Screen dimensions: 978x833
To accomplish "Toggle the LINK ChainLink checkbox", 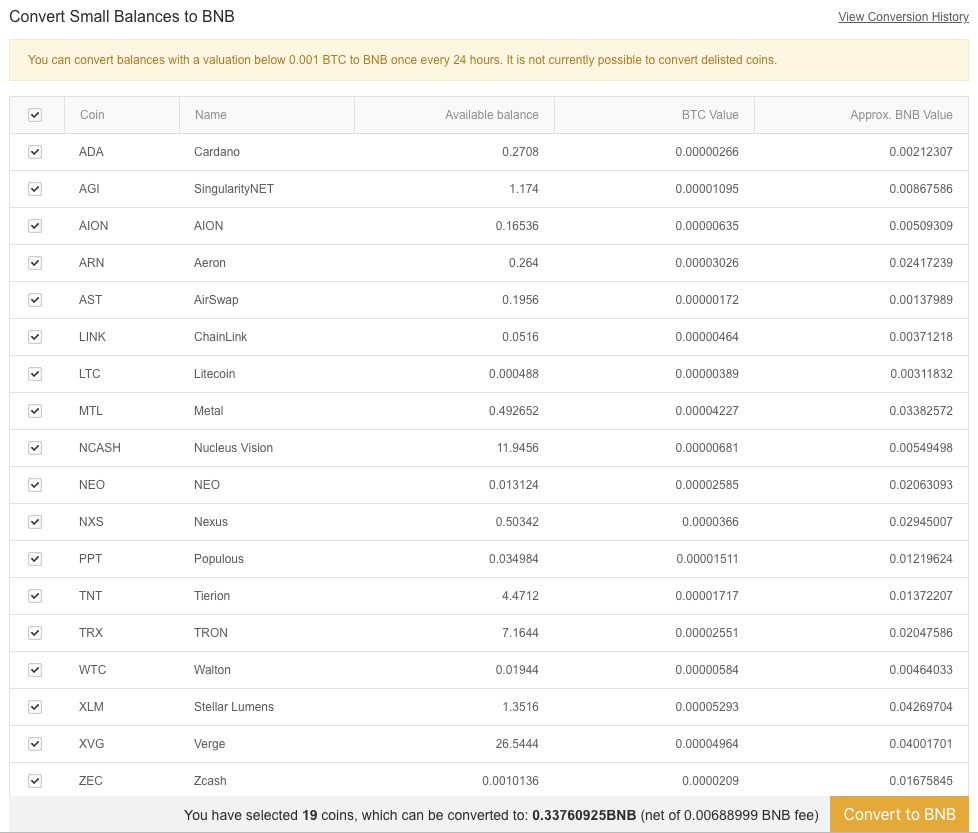I will pyautogui.click(x=35, y=337).
